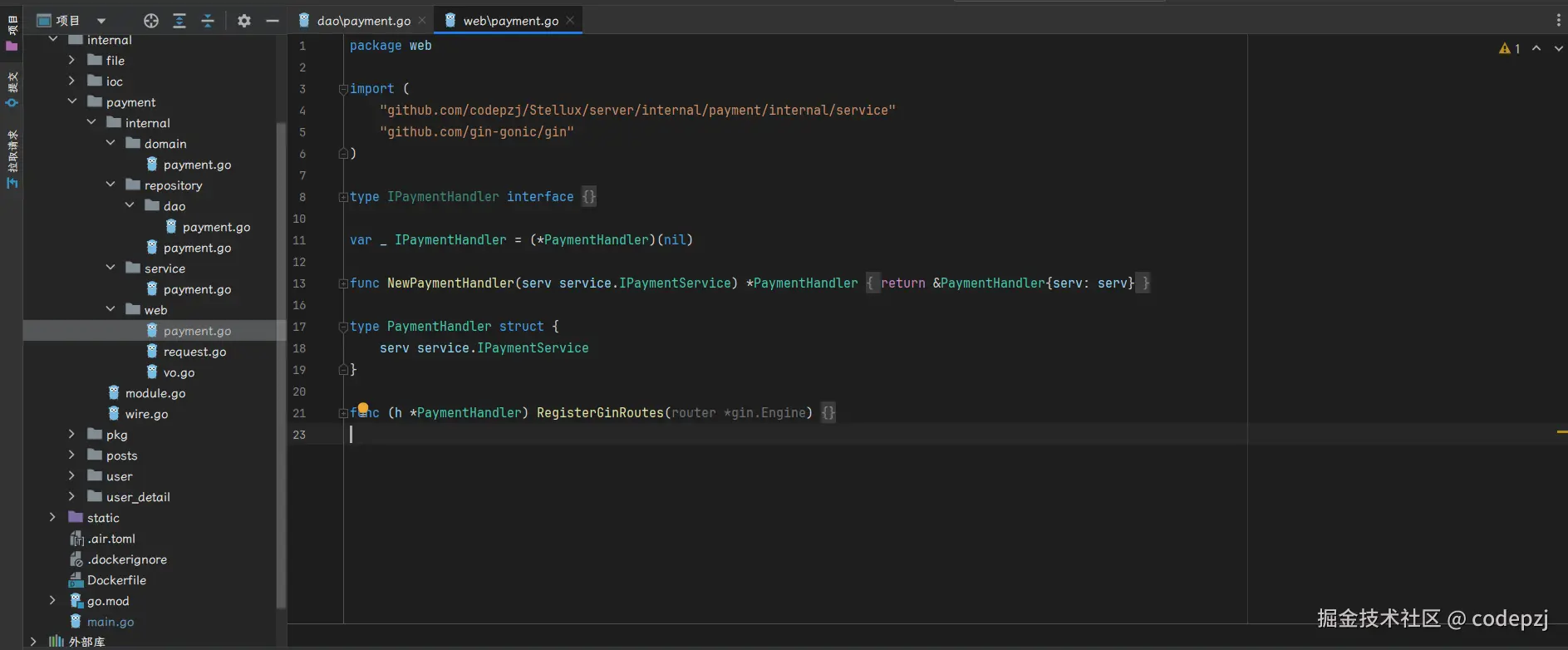Close the web\payment.go tab

coord(570,21)
